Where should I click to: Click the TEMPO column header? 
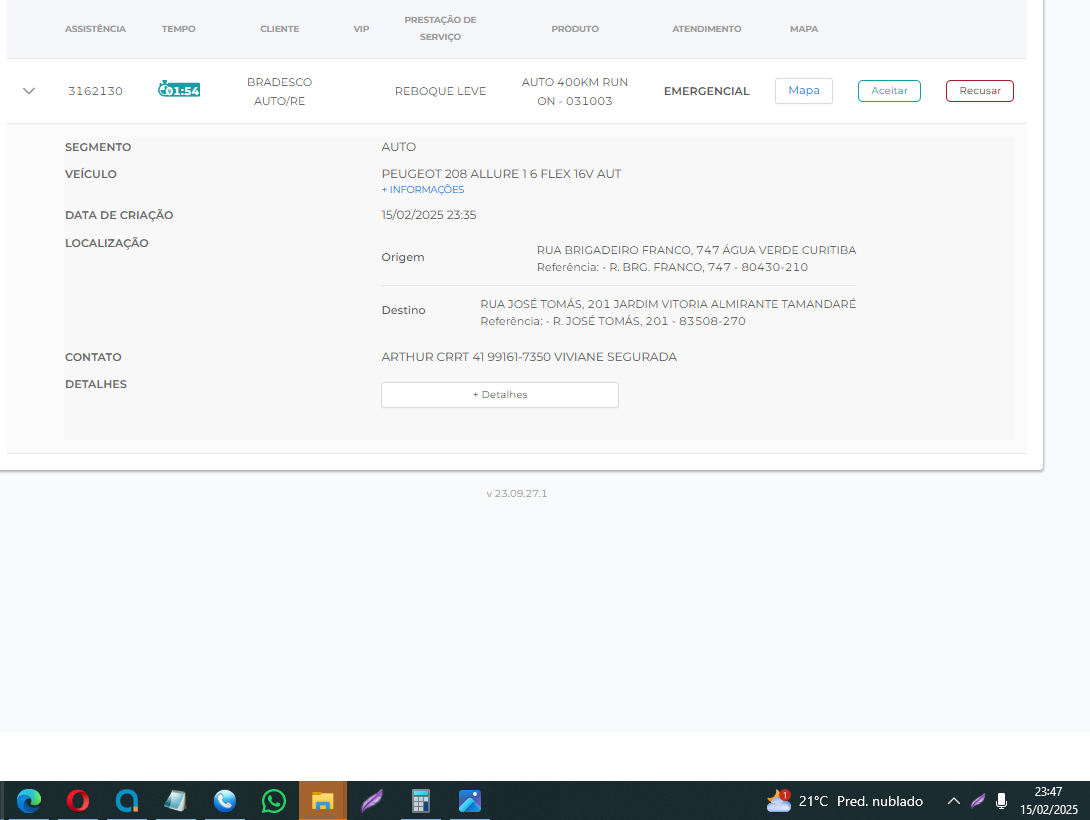179,29
